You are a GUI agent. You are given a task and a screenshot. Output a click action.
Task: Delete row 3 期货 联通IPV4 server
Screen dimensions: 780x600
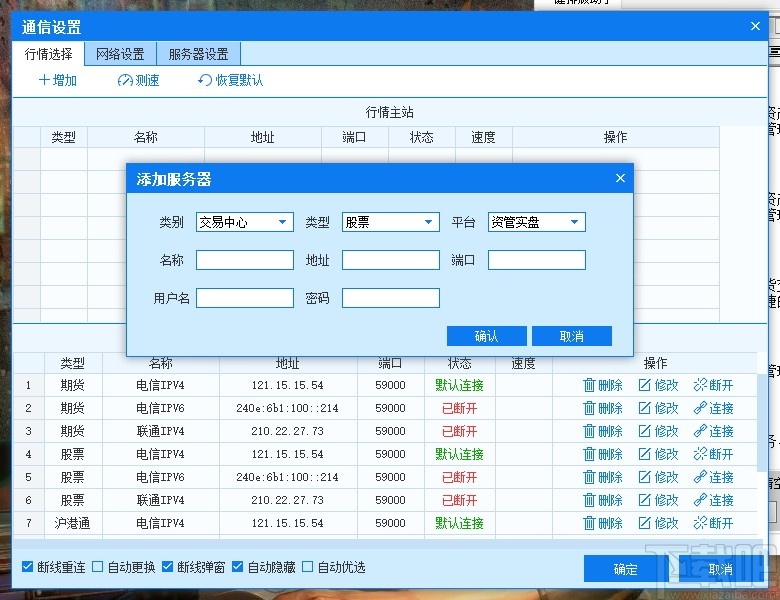(603, 431)
